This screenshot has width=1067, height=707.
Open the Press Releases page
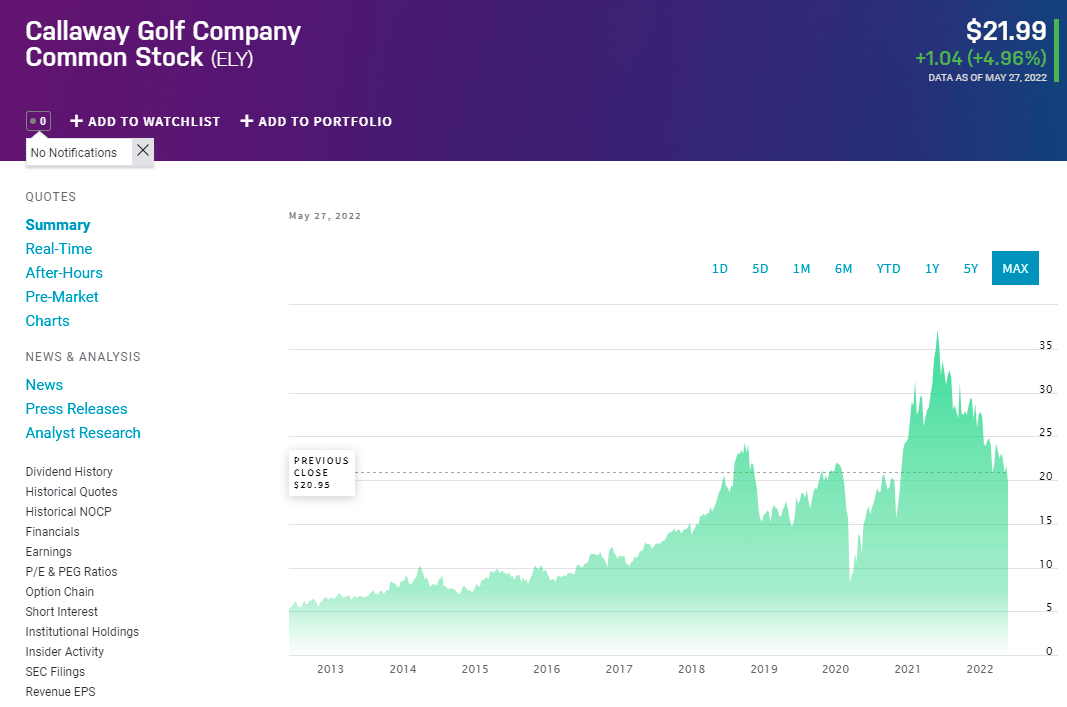tap(76, 409)
